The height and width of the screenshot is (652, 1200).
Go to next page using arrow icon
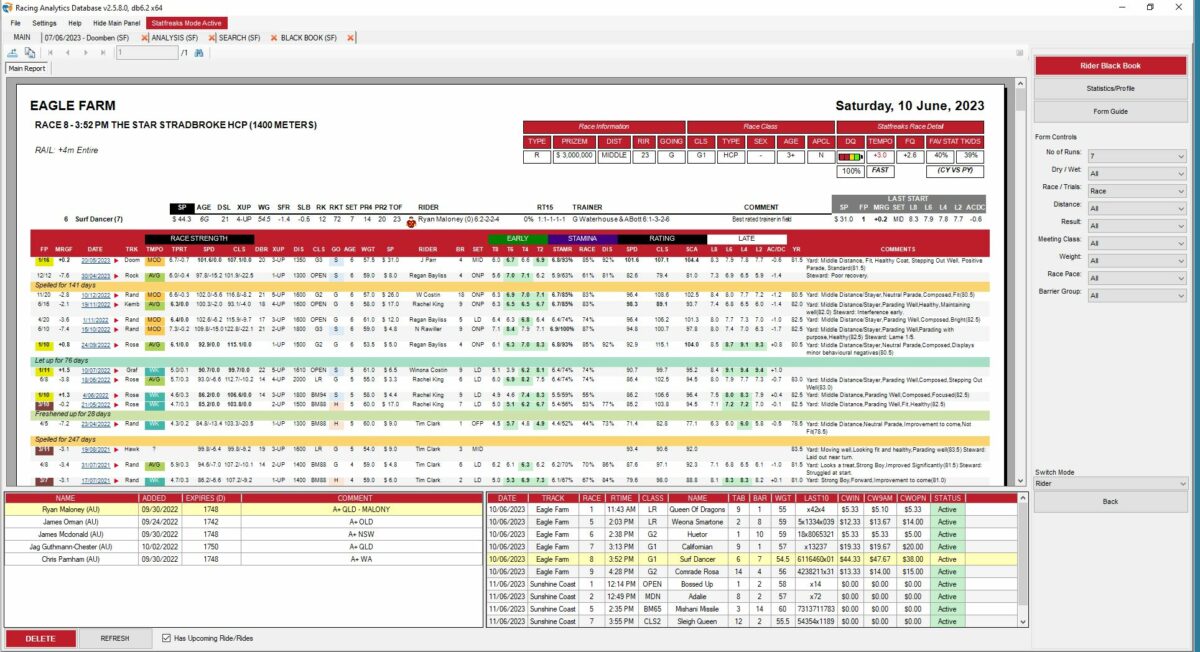[x=86, y=52]
